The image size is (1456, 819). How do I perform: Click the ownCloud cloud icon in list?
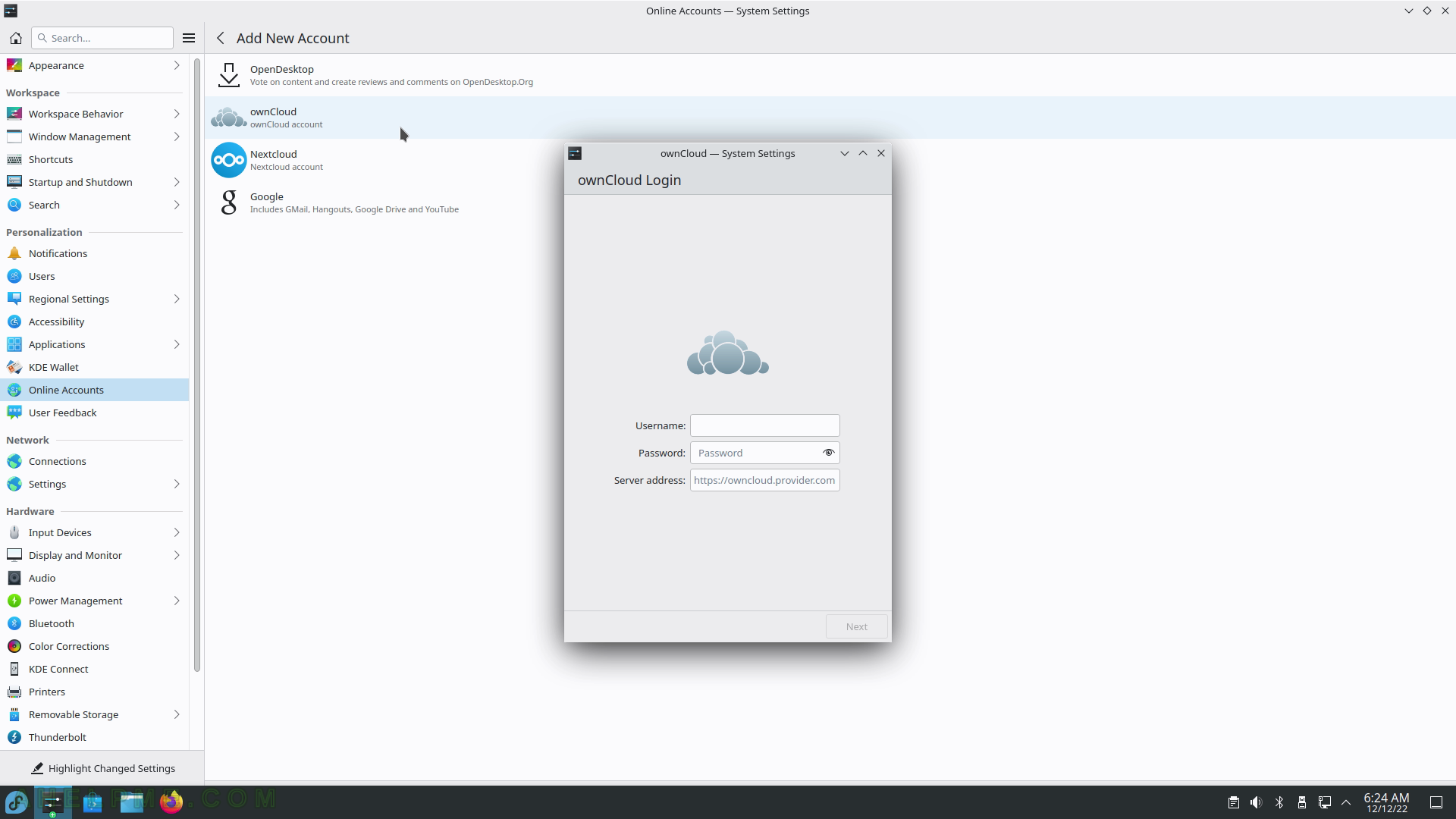tap(228, 118)
